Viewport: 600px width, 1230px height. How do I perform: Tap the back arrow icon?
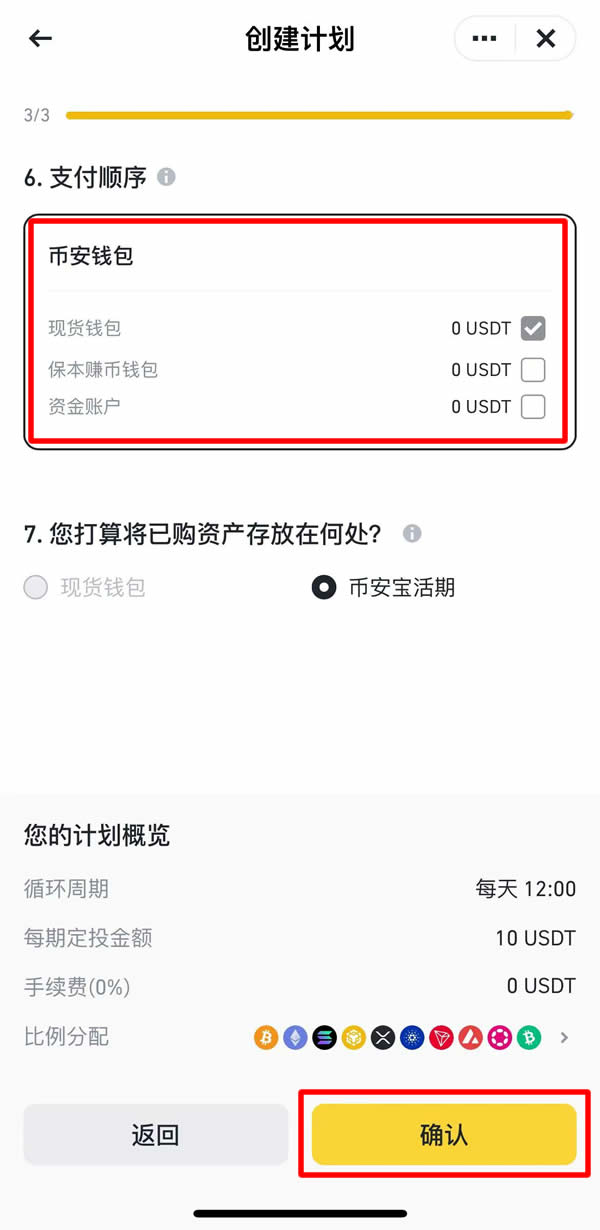(40, 39)
